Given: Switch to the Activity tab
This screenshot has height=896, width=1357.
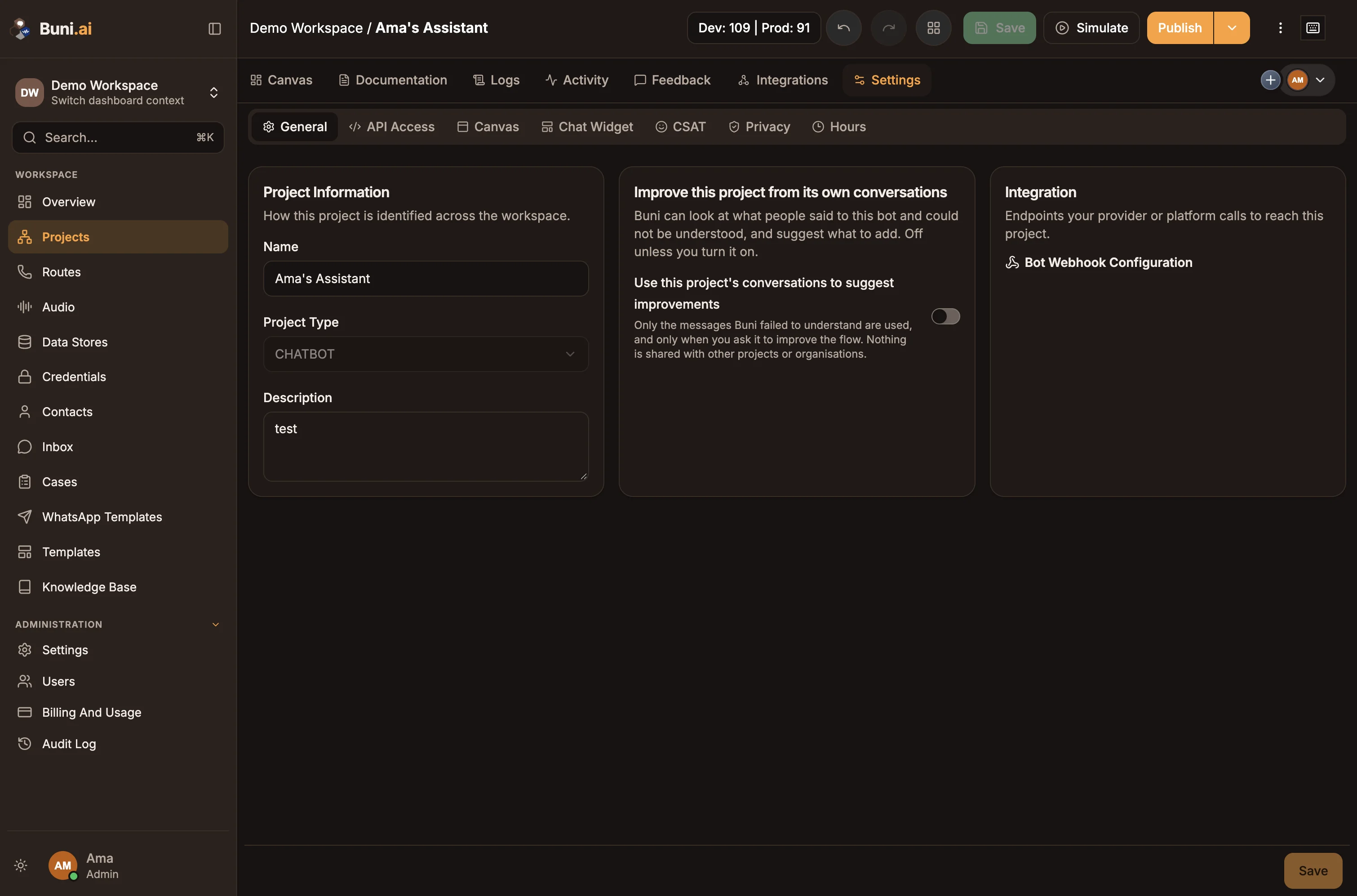Looking at the screenshot, I should [577, 80].
